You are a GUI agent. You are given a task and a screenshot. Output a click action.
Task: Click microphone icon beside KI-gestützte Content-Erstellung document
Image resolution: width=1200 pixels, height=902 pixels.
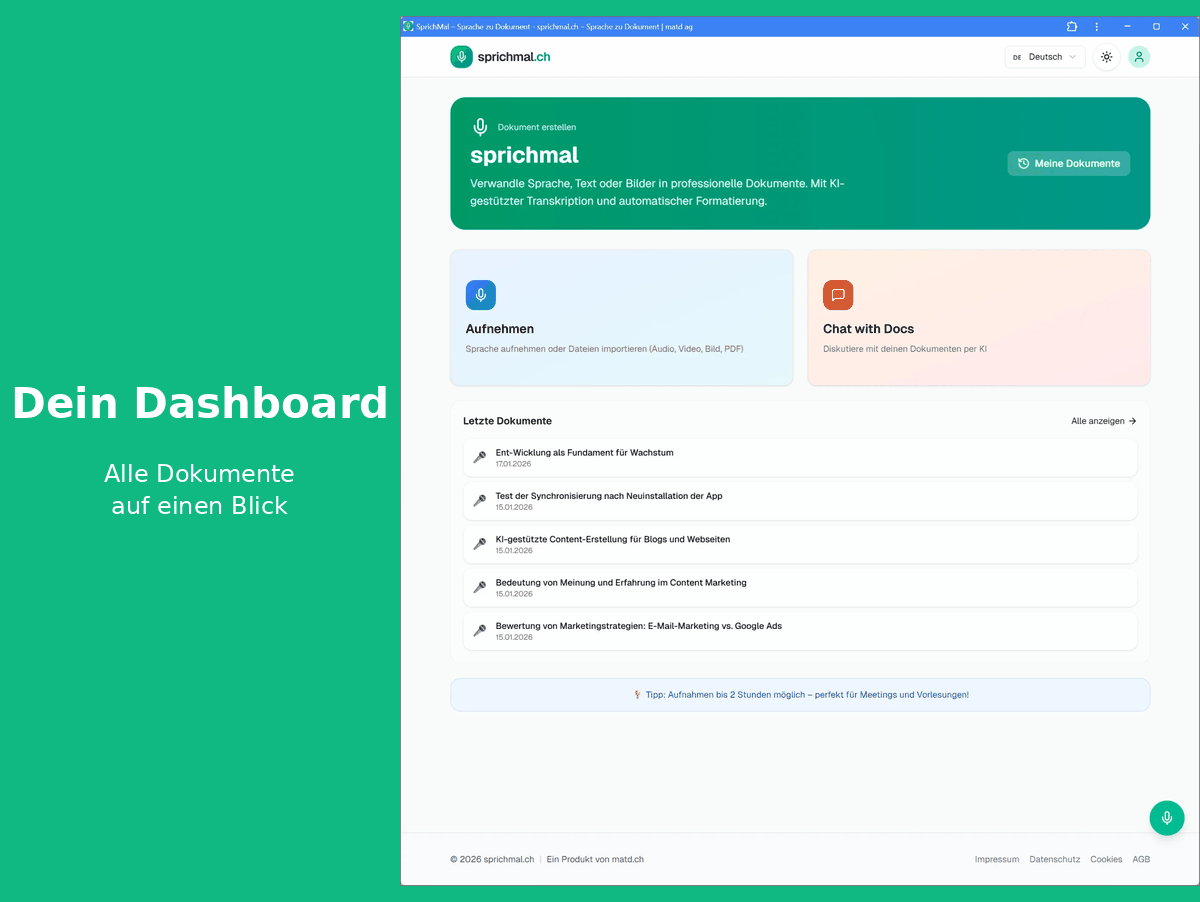click(x=480, y=544)
